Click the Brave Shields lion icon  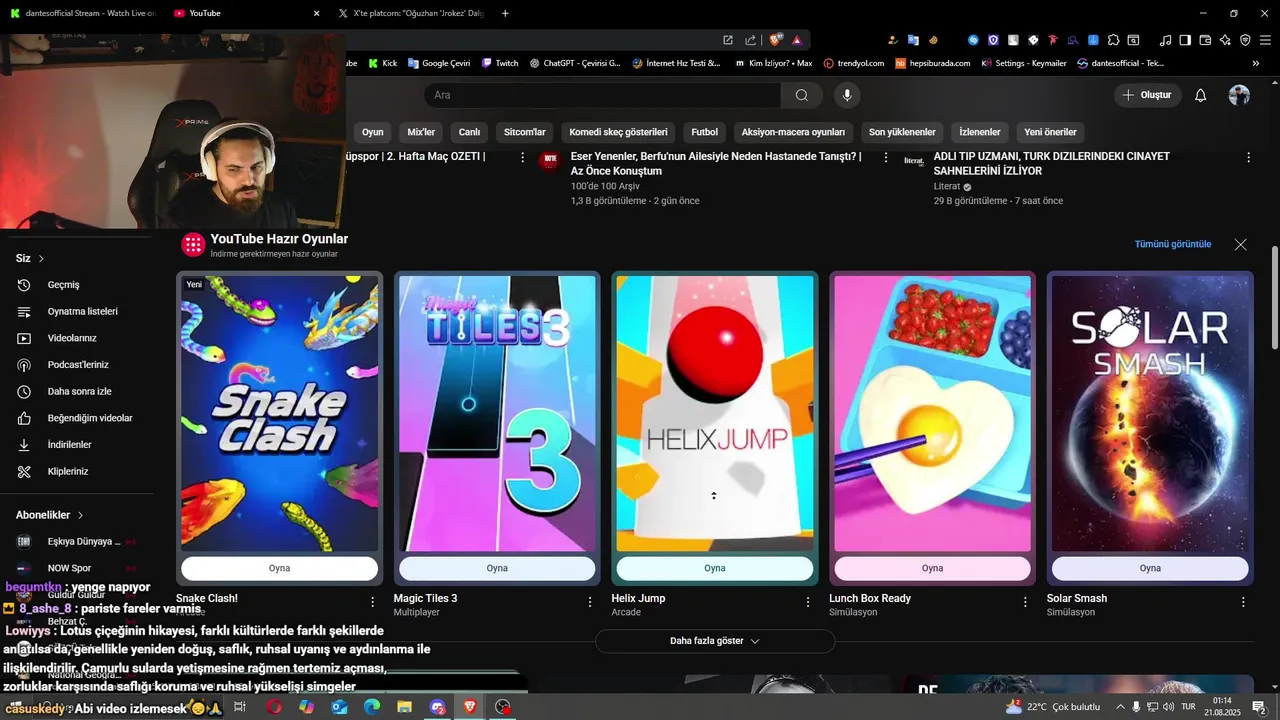(x=775, y=40)
